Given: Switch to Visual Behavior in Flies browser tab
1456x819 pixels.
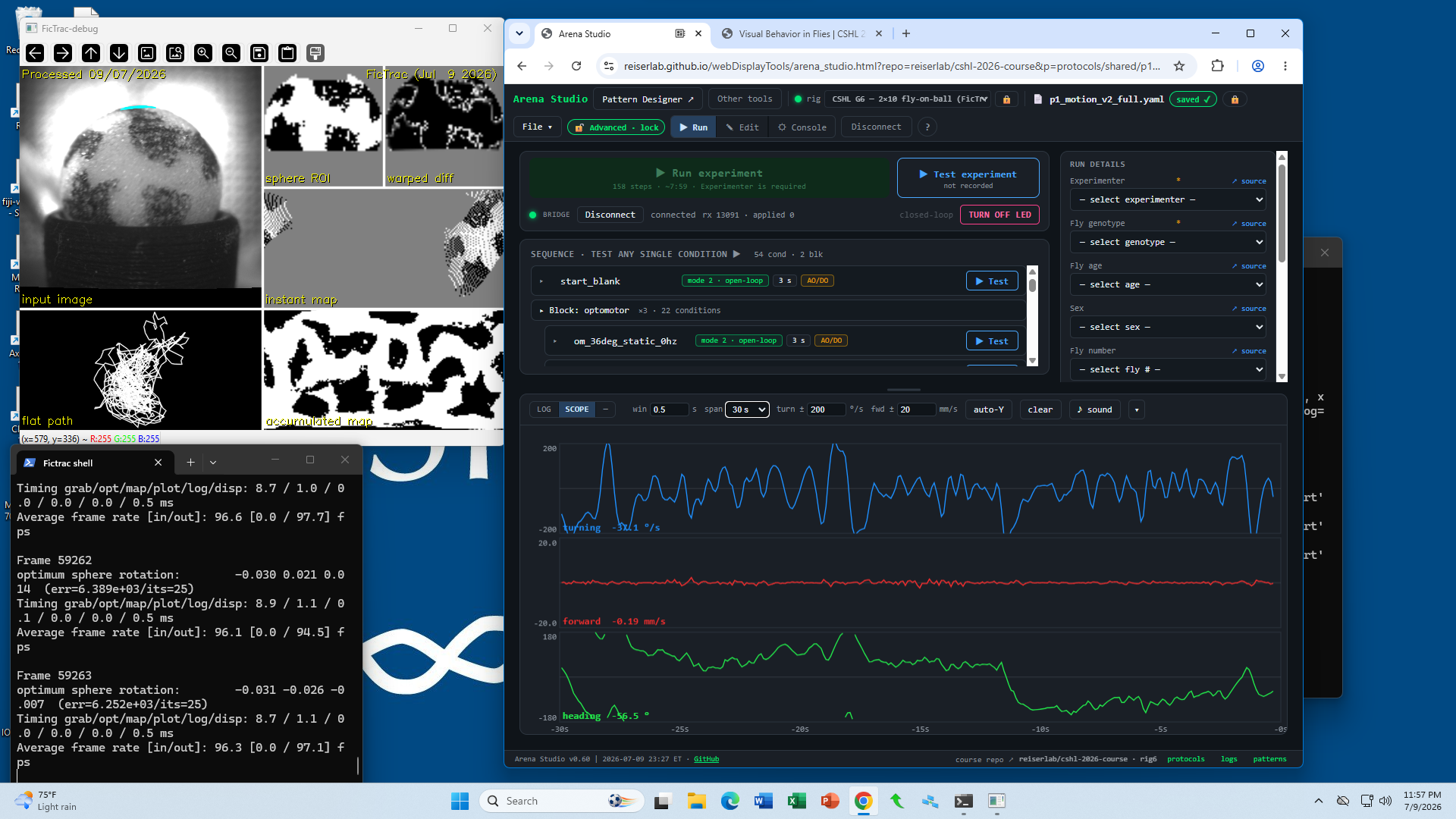Looking at the screenshot, I should (802, 33).
